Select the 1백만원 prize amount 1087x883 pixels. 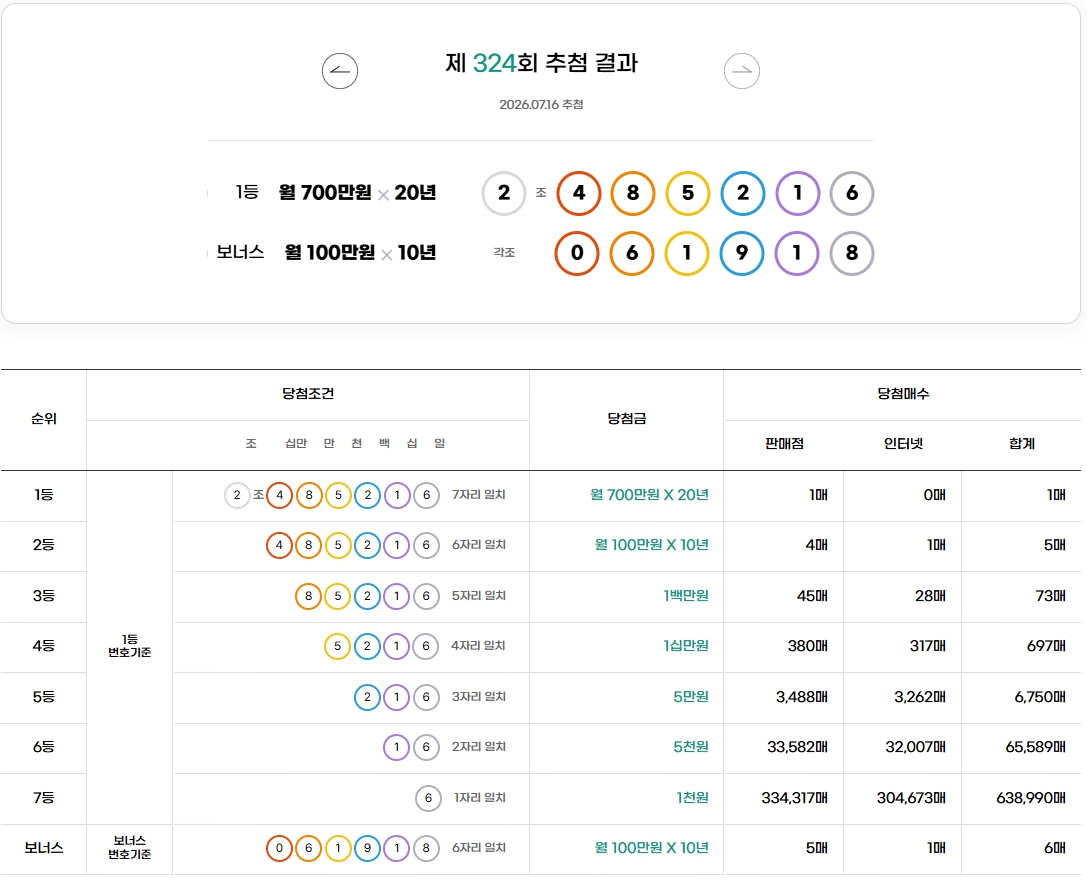[686, 596]
